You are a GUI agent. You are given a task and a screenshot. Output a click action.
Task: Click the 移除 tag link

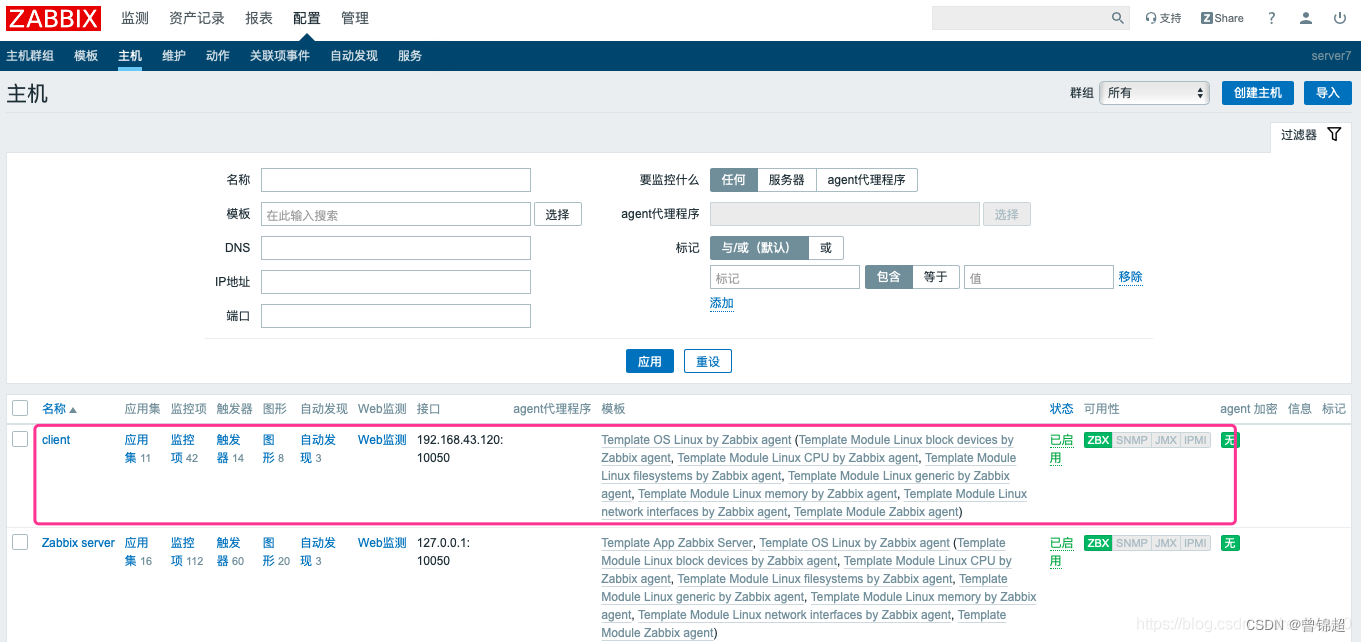tap(1131, 277)
